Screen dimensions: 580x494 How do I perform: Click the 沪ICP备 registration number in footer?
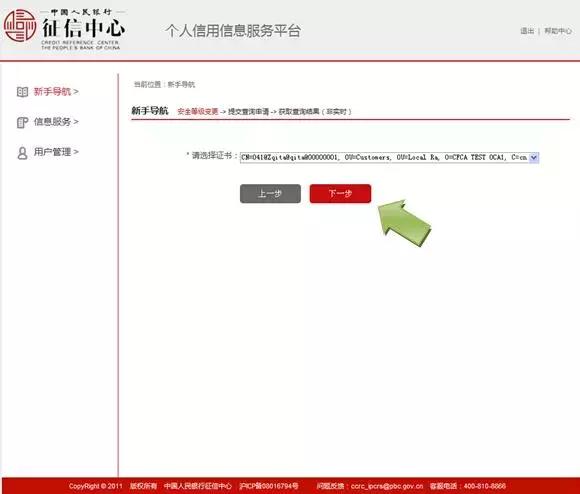[x=269, y=486]
